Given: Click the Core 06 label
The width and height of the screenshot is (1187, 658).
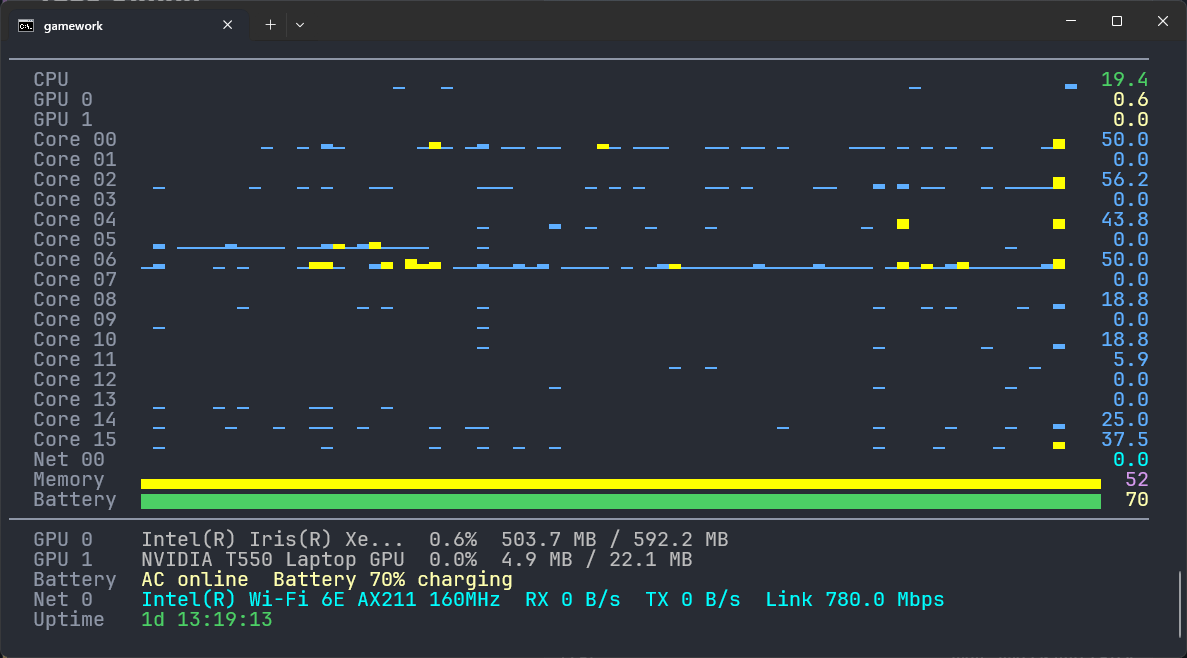Looking at the screenshot, I should click(75, 260).
